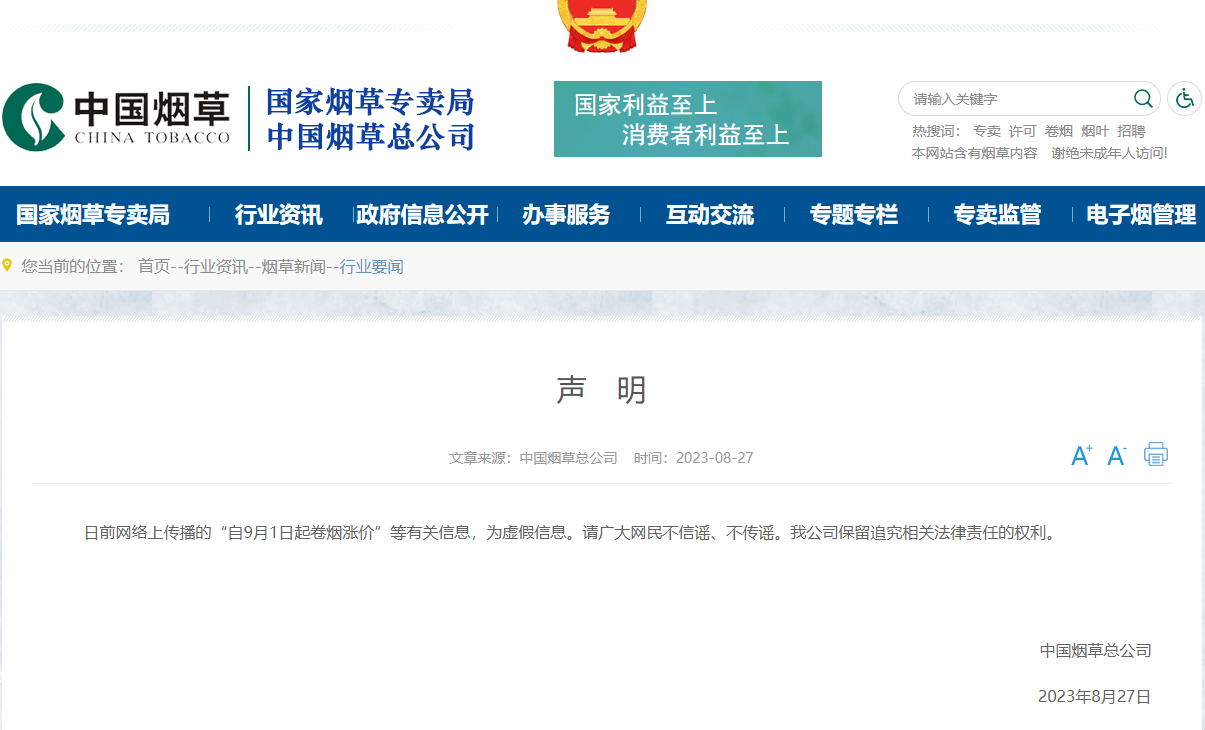Focus the keyword search input field
Screen dimensions: 1205x730
pos(1015,99)
